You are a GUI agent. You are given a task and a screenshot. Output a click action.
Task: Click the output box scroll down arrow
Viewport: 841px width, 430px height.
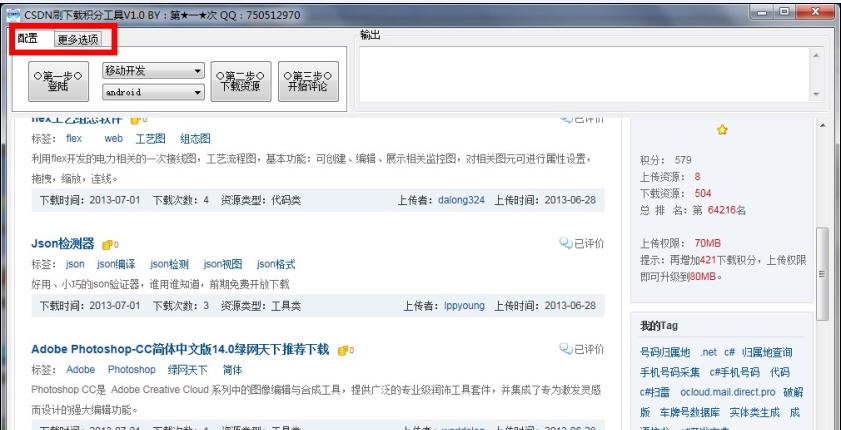pyautogui.click(x=816, y=94)
